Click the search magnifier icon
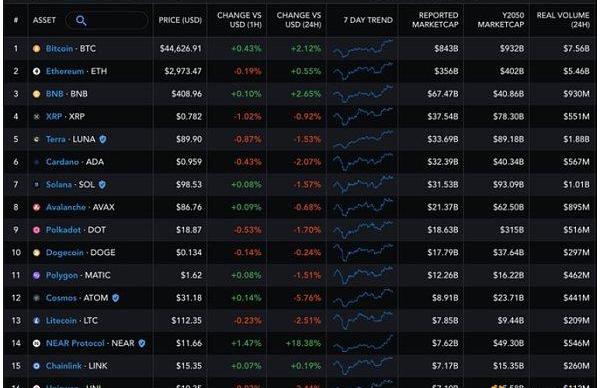The width and height of the screenshot is (600, 388). [x=81, y=20]
